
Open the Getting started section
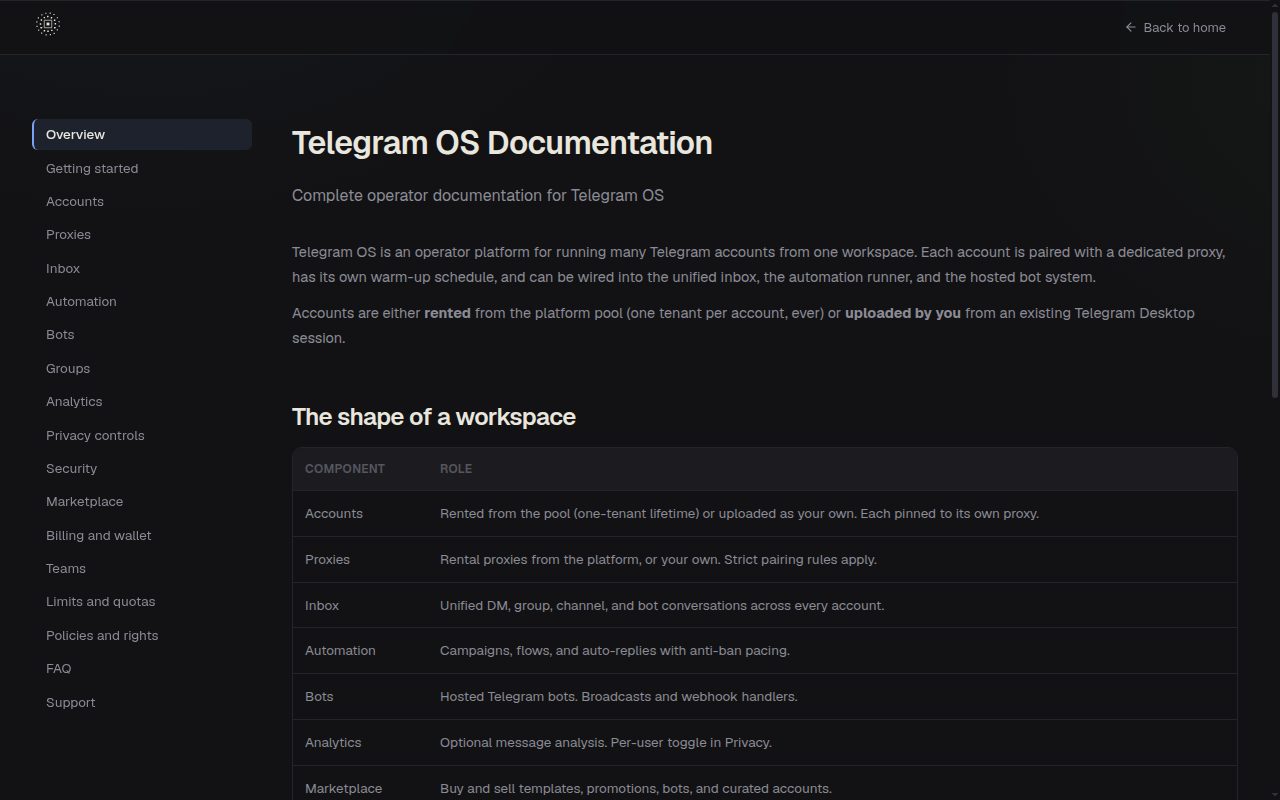pos(142,168)
